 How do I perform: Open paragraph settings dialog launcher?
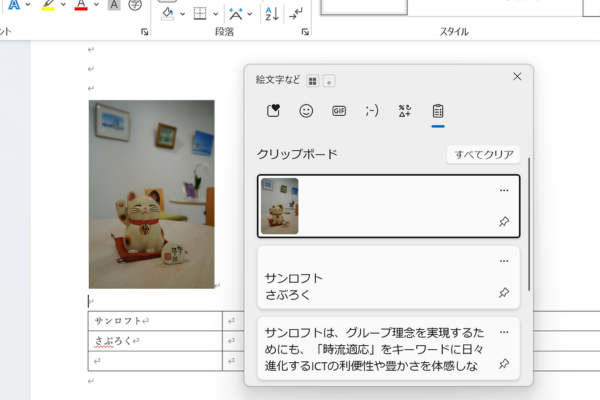click(x=305, y=32)
